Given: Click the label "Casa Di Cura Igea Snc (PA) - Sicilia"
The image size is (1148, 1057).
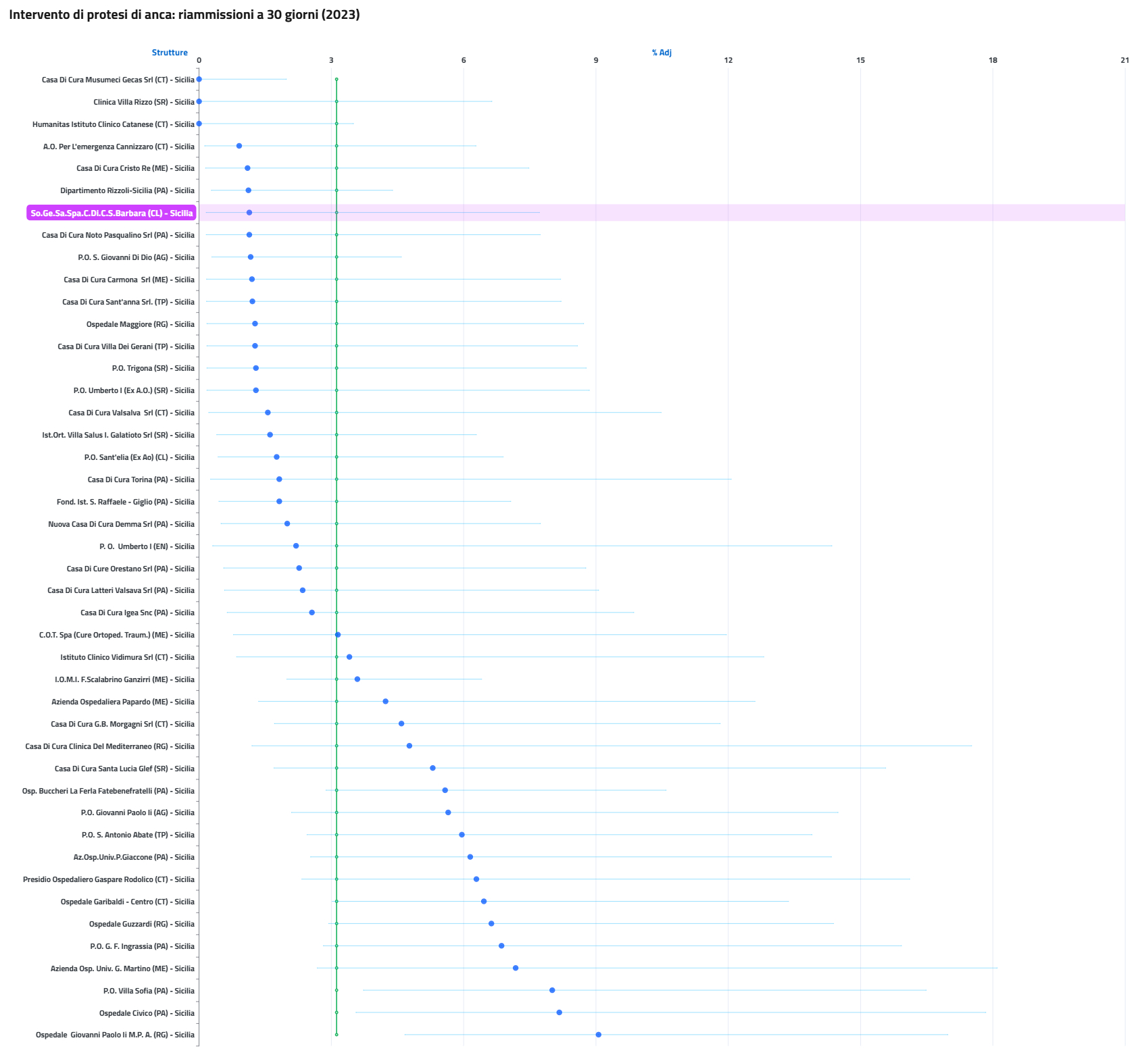Looking at the screenshot, I should (137, 613).
